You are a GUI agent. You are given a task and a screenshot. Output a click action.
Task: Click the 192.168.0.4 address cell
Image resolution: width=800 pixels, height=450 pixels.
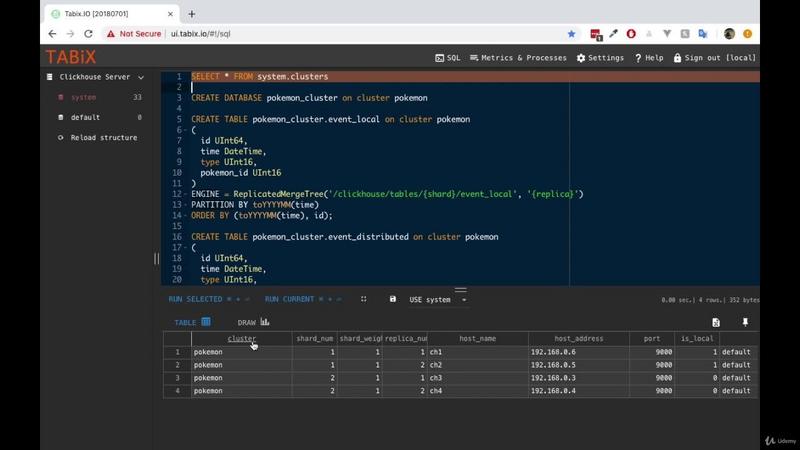click(x=579, y=391)
